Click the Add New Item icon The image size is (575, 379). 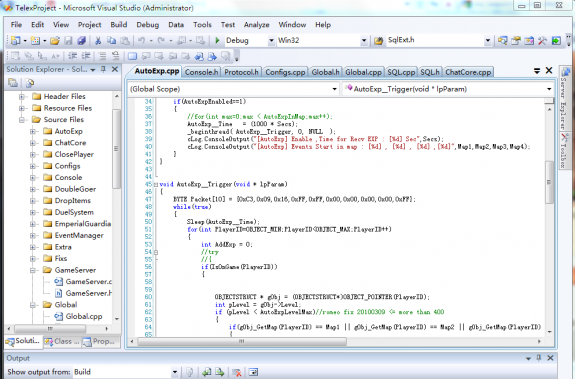[35, 41]
